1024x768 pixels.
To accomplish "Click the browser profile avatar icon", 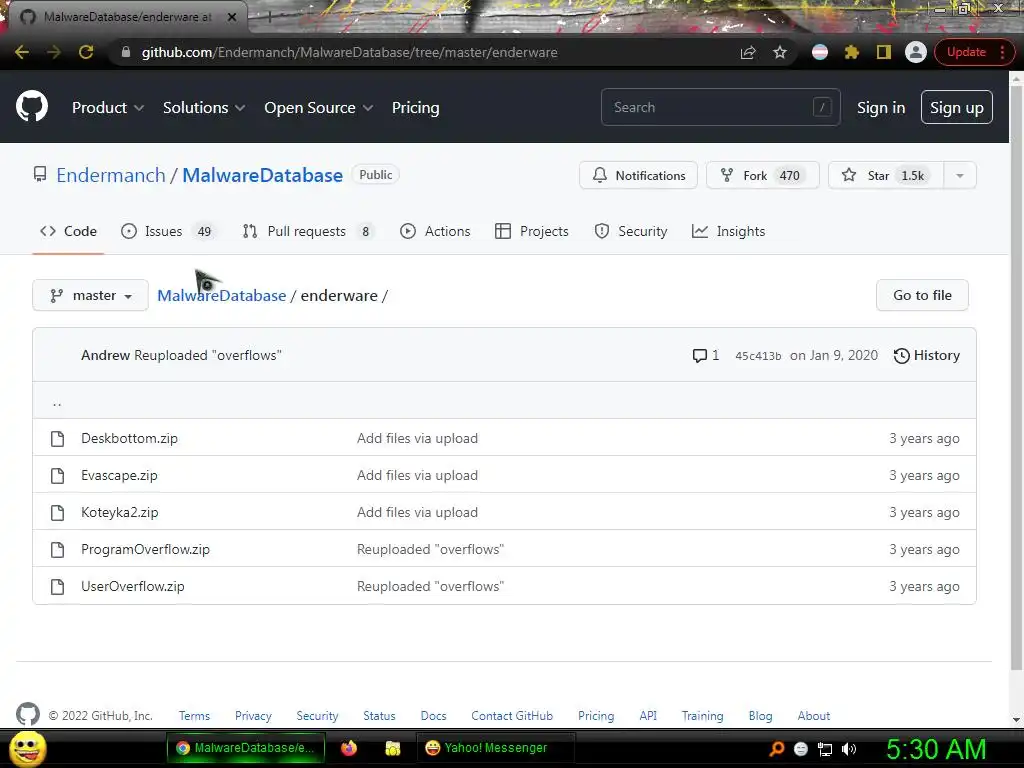I will tap(916, 52).
